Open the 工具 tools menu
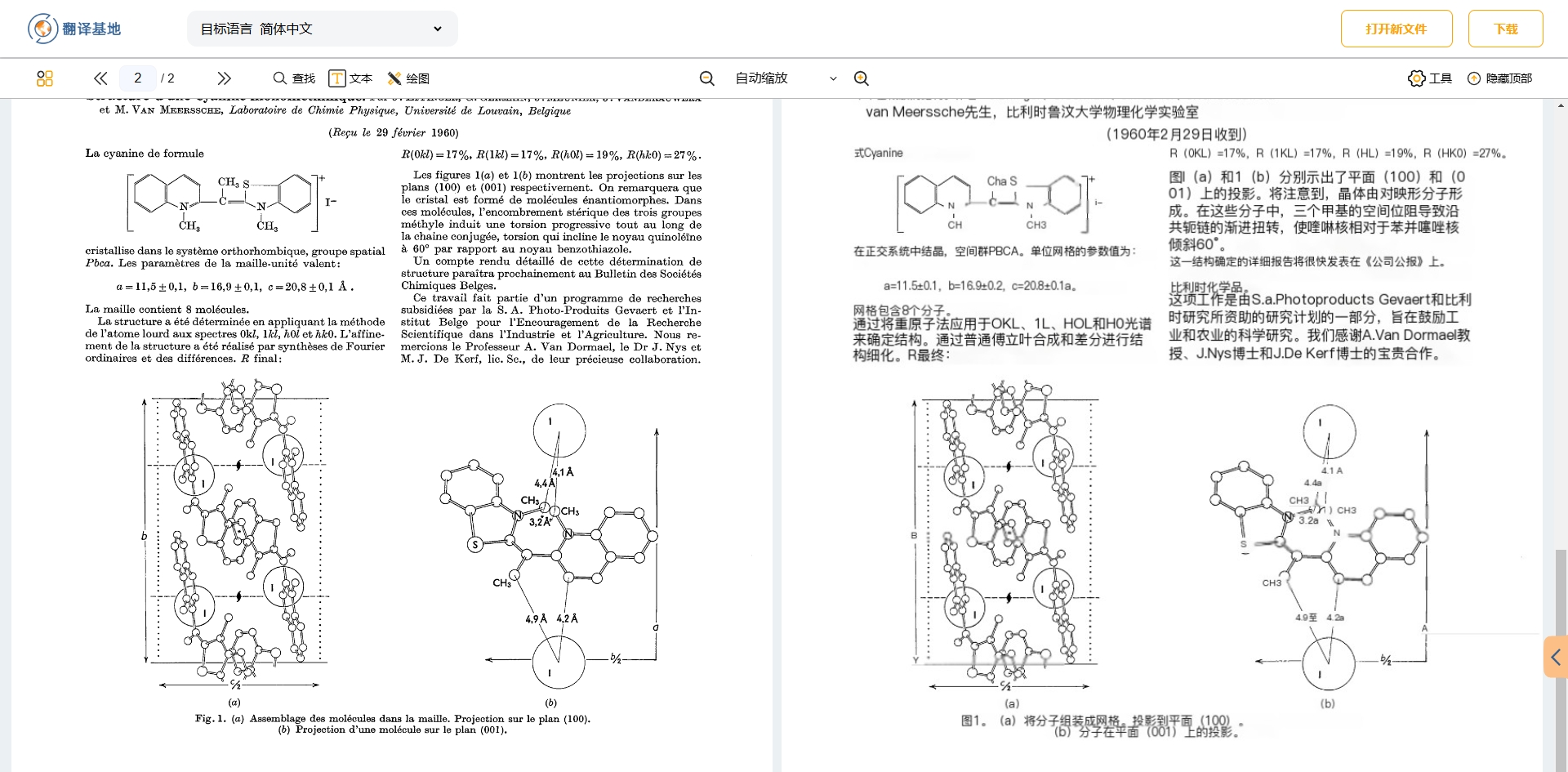1568x772 pixels. [x=1430, y=78]
